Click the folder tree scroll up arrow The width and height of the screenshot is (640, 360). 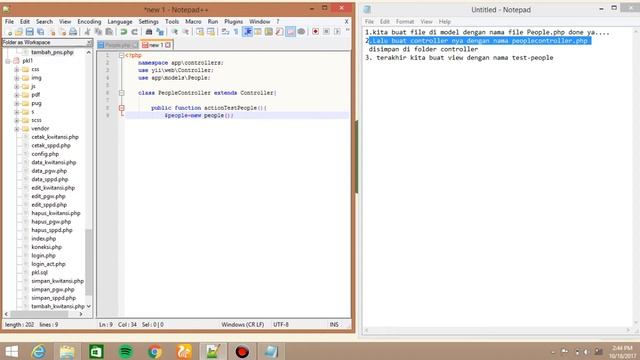pos(89,53)
